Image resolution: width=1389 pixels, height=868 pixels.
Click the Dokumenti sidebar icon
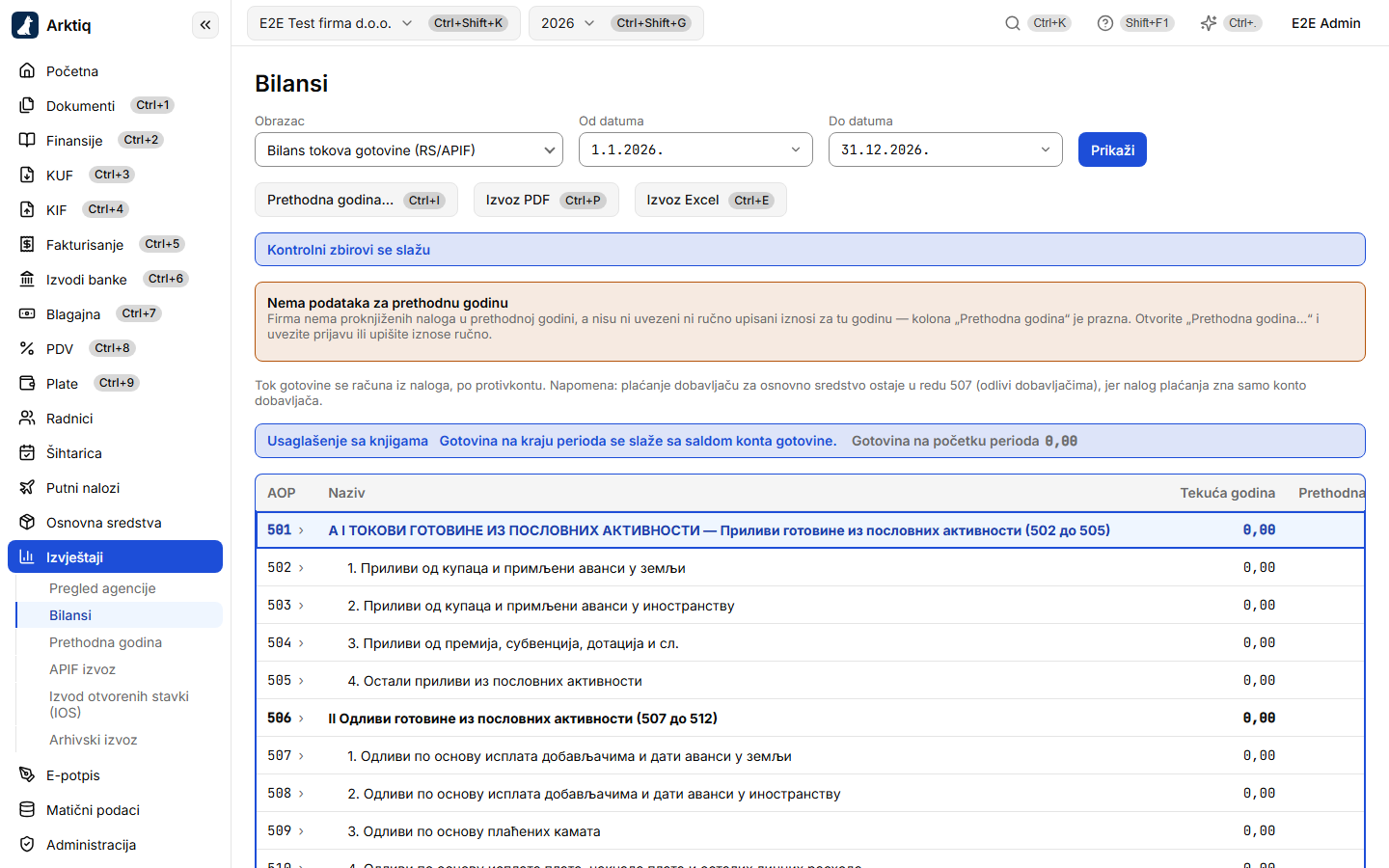point(27,105)
